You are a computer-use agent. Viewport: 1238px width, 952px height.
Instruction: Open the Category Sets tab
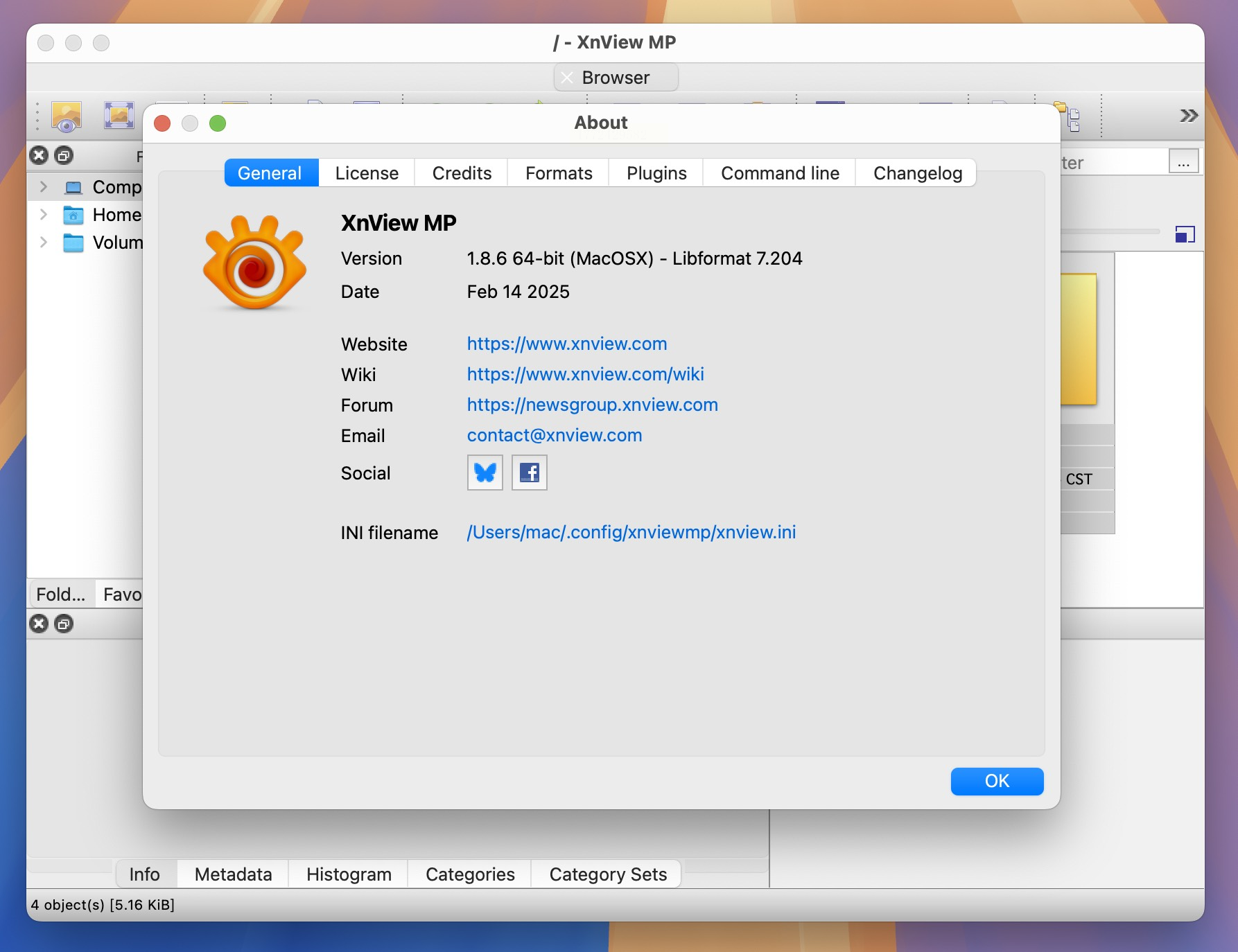(x=608, y=874)
